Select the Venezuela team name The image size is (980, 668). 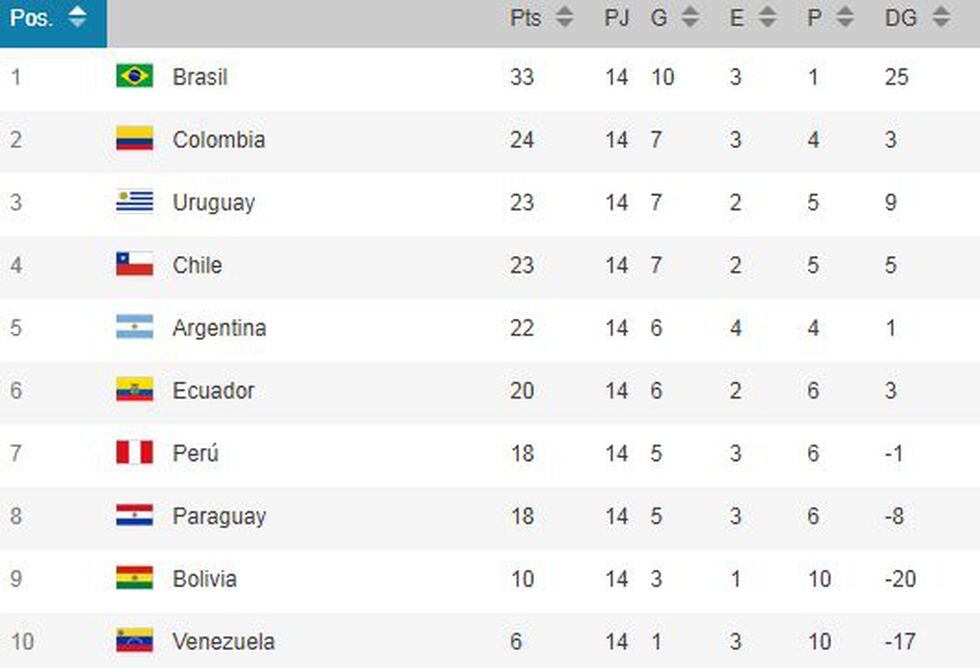223,641
